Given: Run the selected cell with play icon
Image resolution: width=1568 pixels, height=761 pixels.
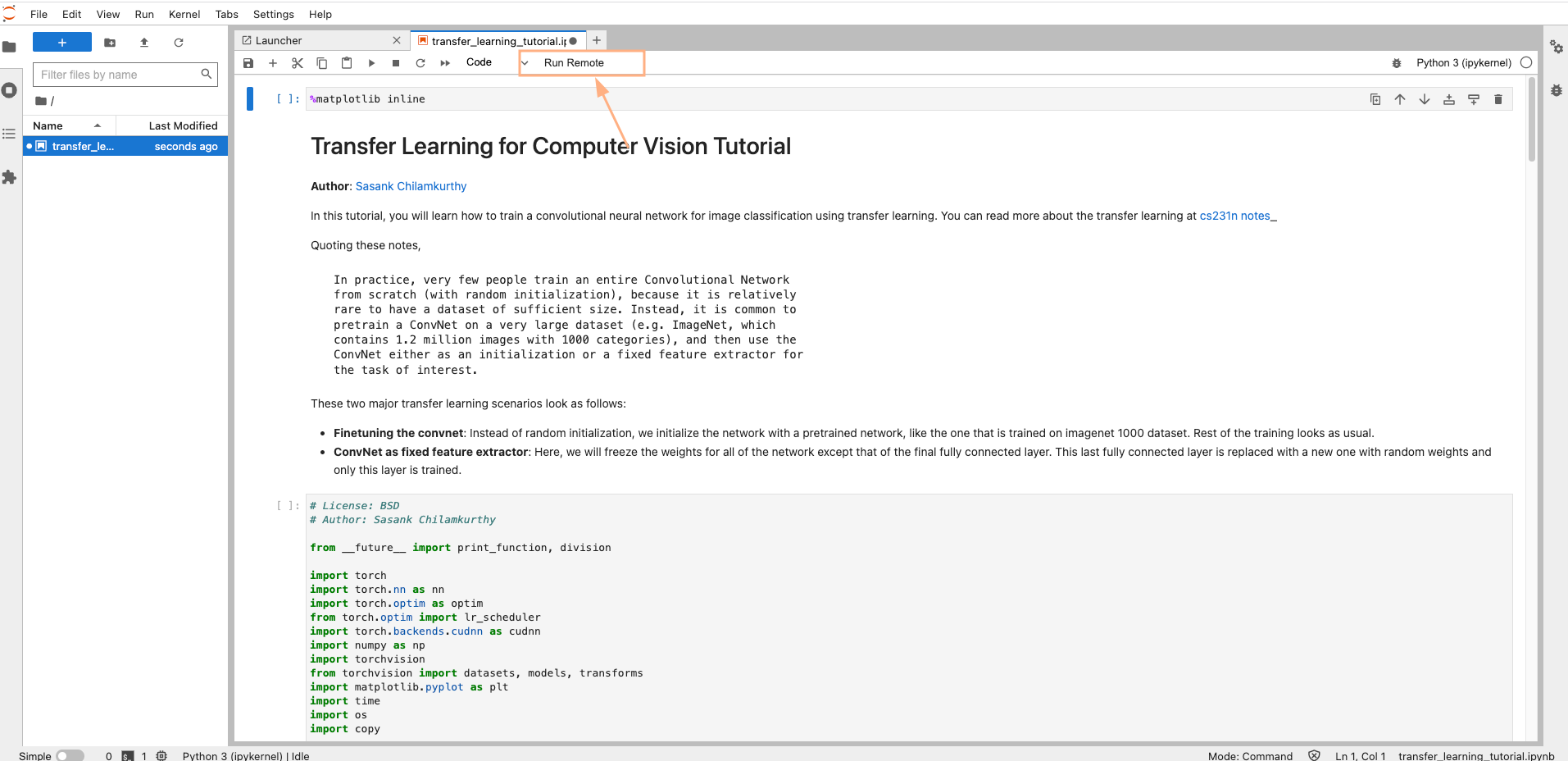Looking at the screenshot, I should (371, 63).
